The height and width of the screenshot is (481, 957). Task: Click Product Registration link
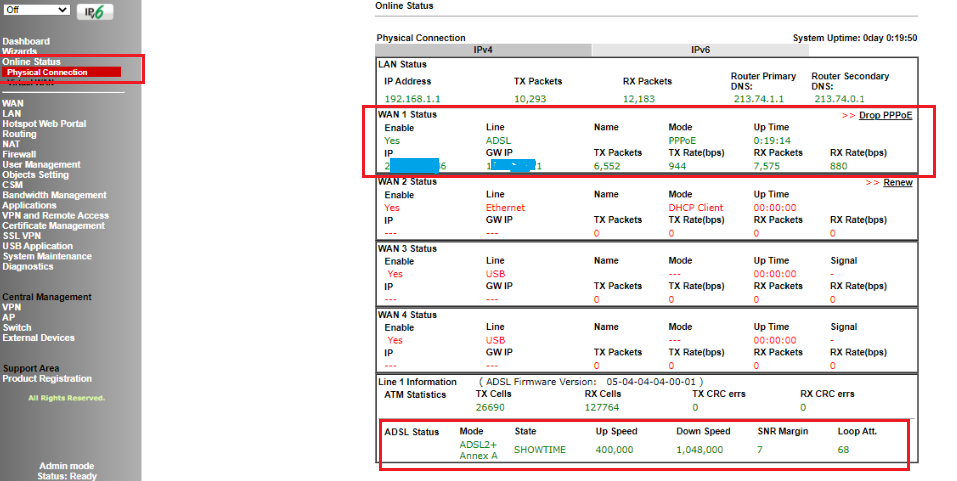(x=46, y=379)
